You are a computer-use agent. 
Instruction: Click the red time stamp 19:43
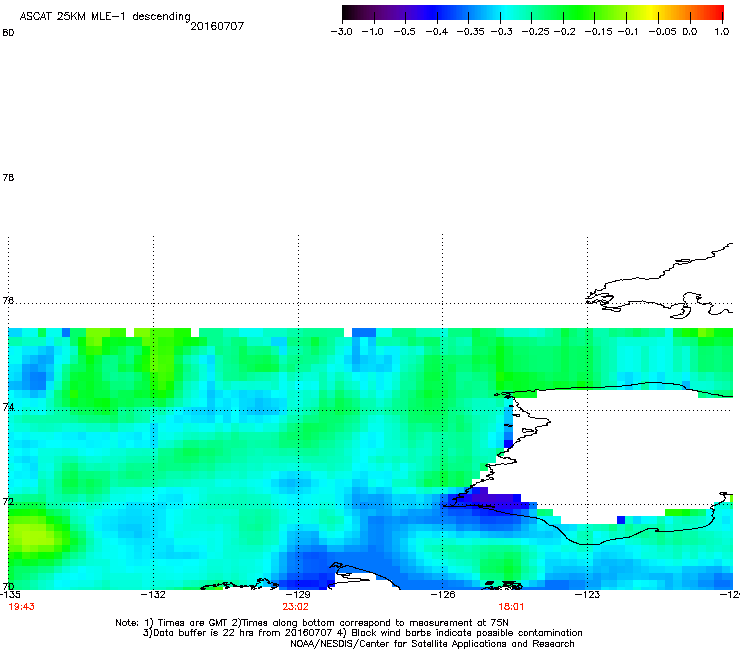coord(21,607)
